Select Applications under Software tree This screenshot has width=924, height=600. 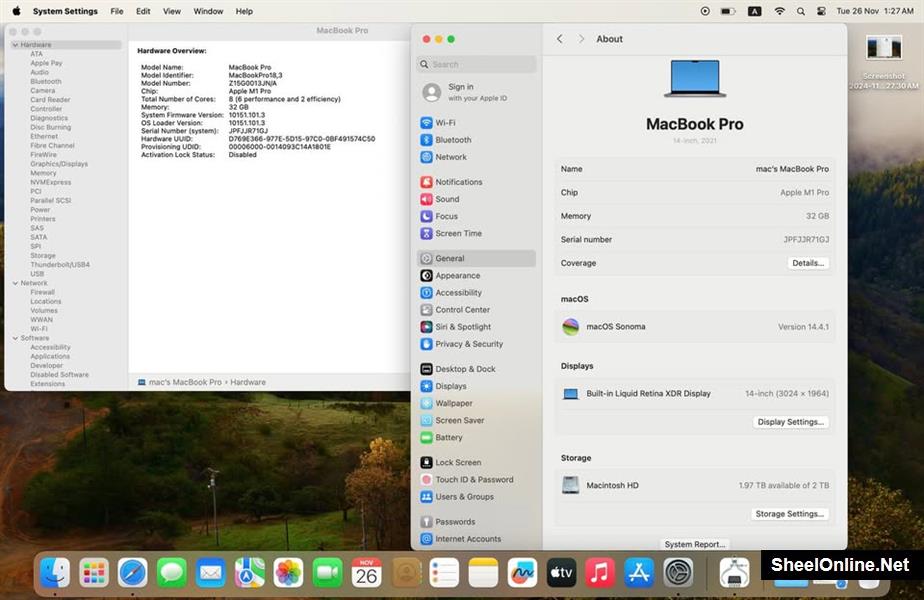pyautogui.click(x=50, y=357)
